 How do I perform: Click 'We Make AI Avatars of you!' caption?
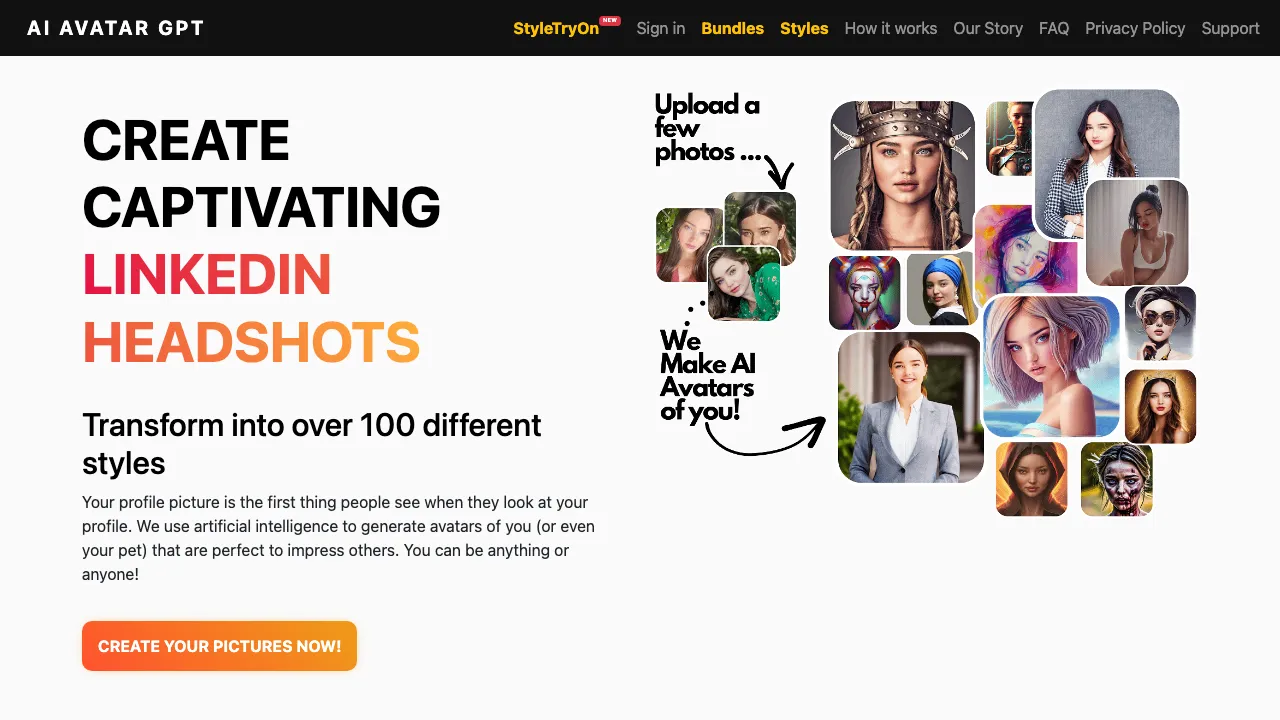tap(707, 376)
